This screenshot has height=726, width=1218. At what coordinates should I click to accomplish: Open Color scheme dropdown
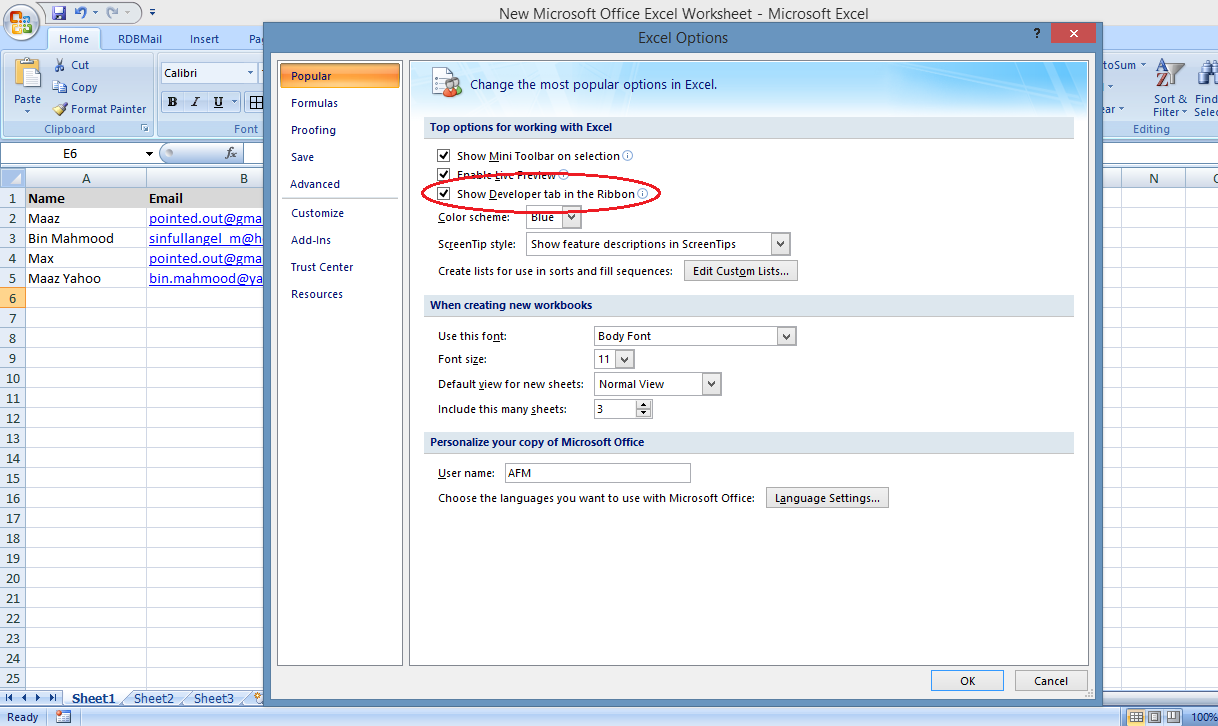(x=571, y=217)
